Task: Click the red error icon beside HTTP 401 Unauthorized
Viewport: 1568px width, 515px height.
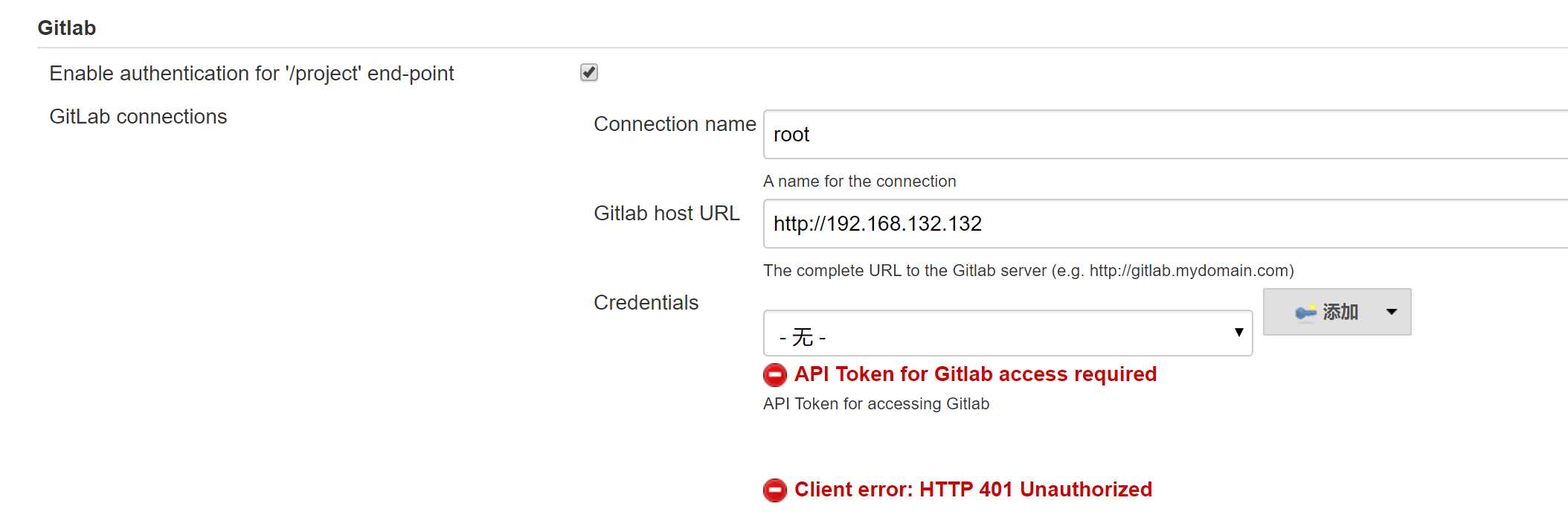Action: (775, 490)
